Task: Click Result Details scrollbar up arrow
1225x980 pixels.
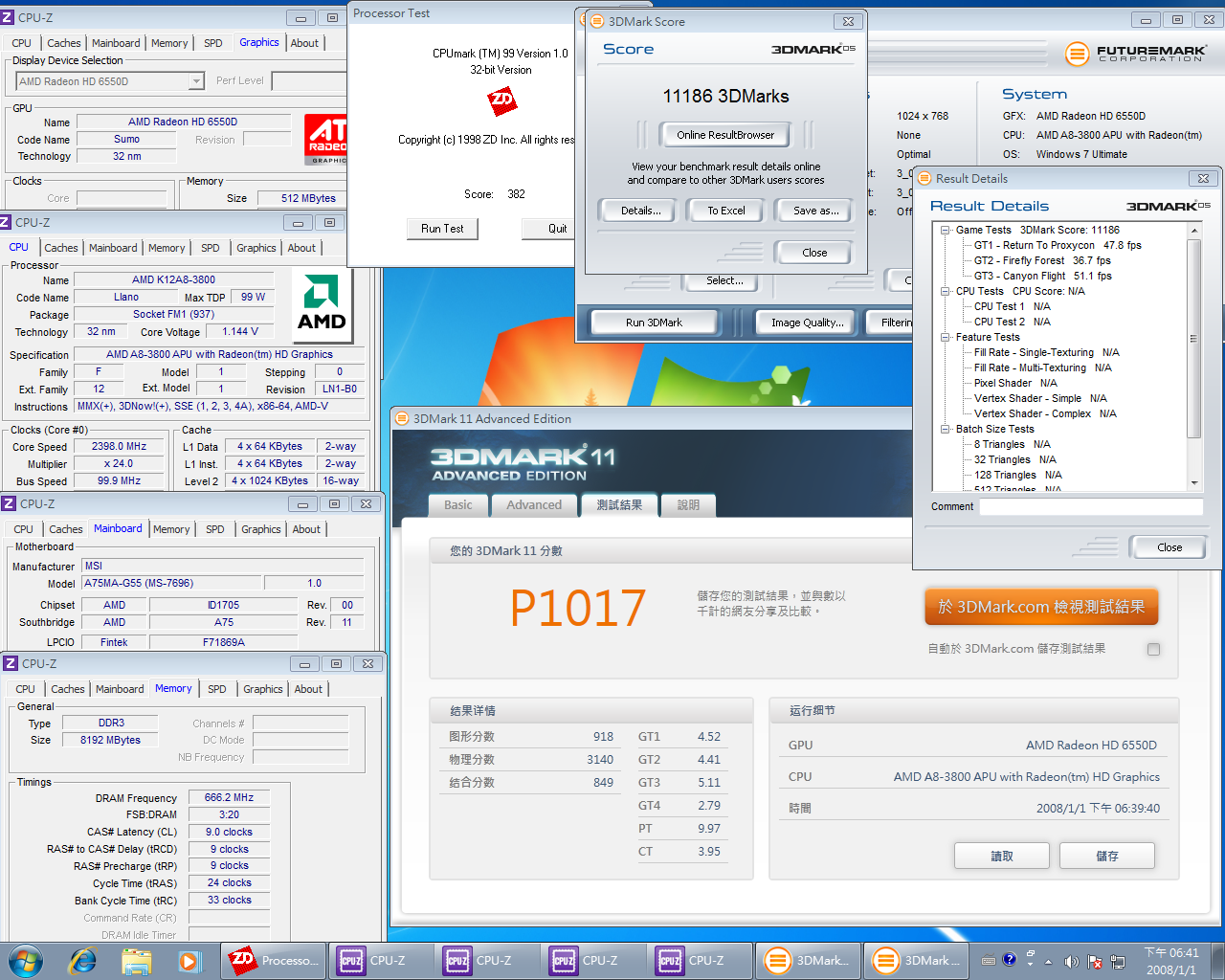Action: pos(1193,231)
